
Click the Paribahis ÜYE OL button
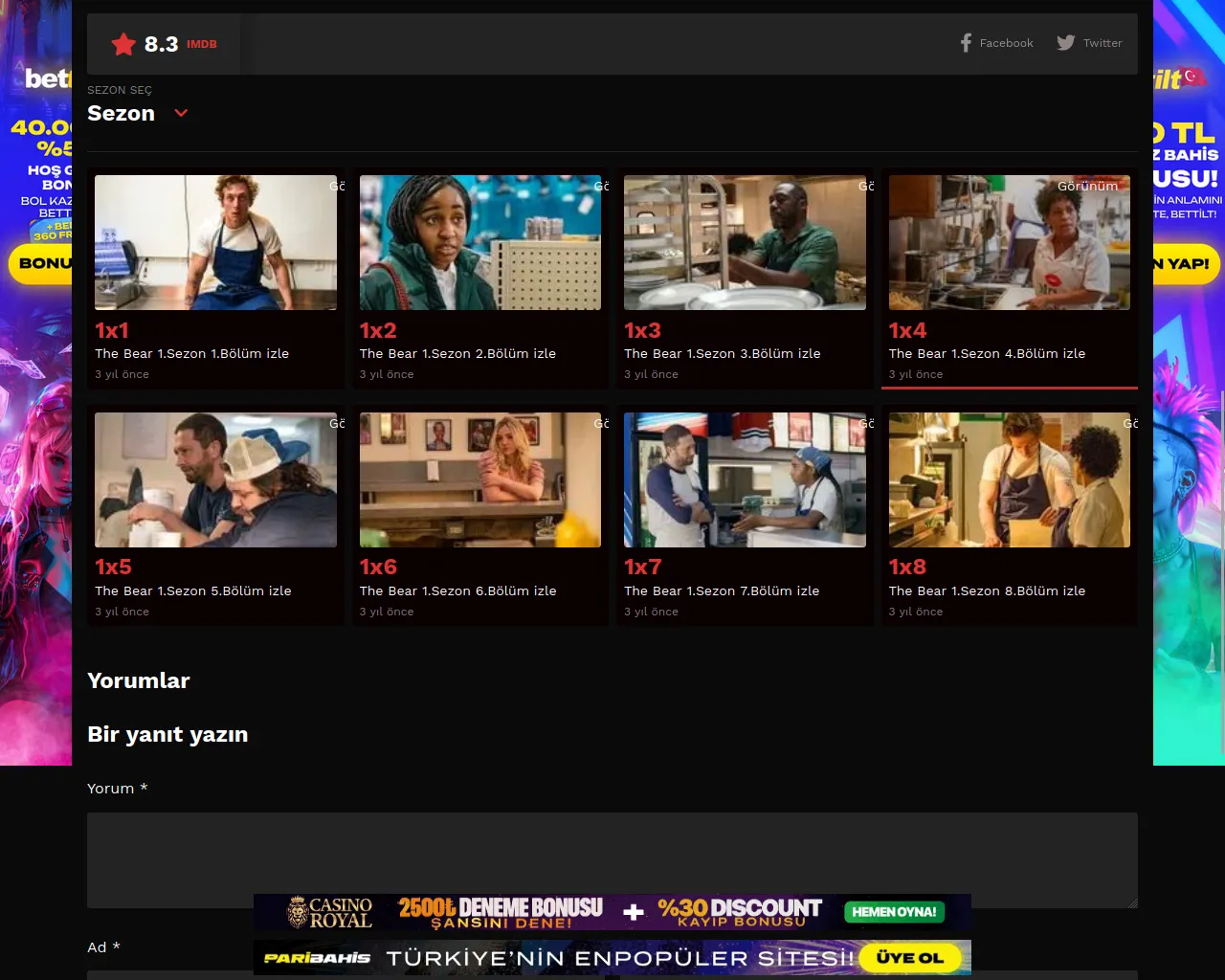point(910,957)
